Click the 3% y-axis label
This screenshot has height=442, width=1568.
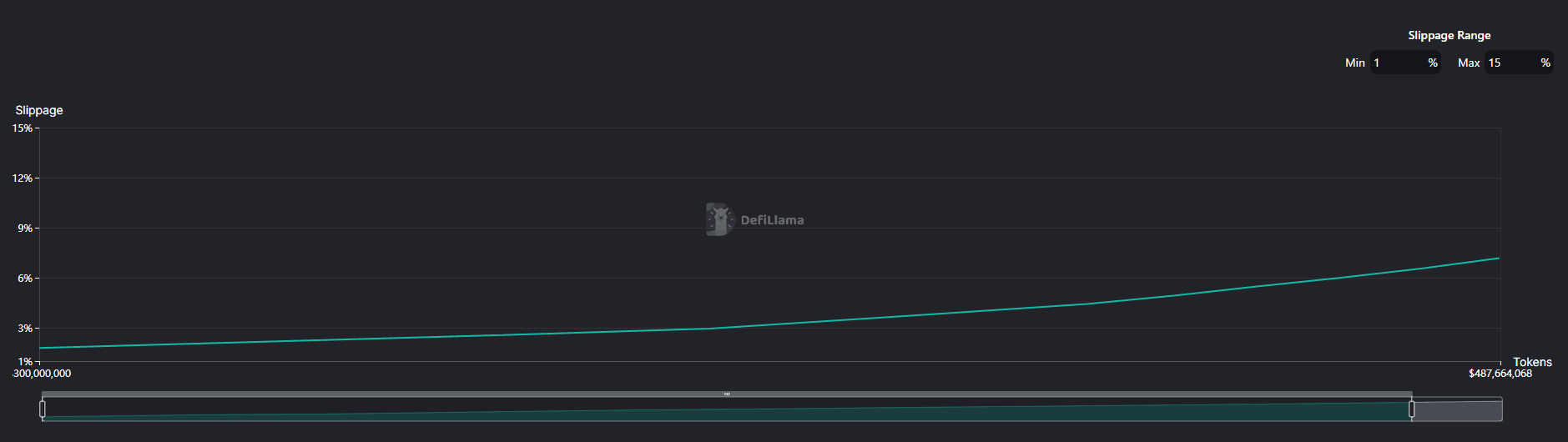pos(24,328)
